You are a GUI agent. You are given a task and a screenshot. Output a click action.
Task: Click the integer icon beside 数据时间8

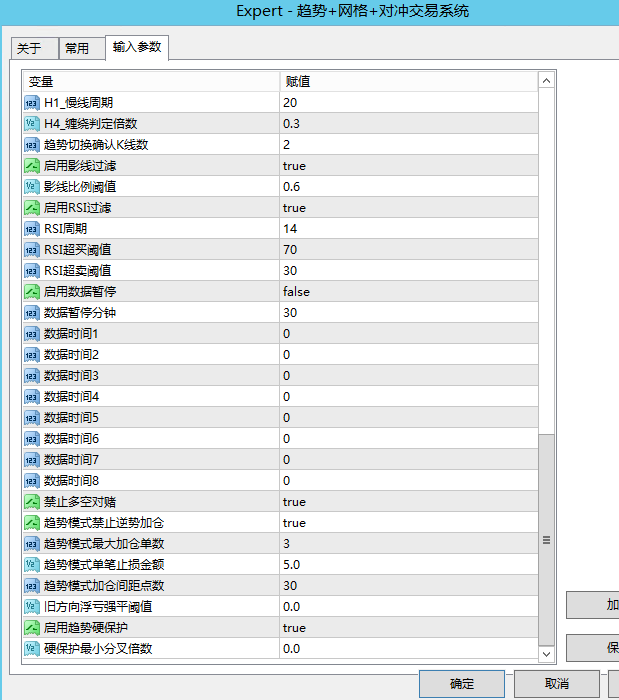(x=32, y=481)
